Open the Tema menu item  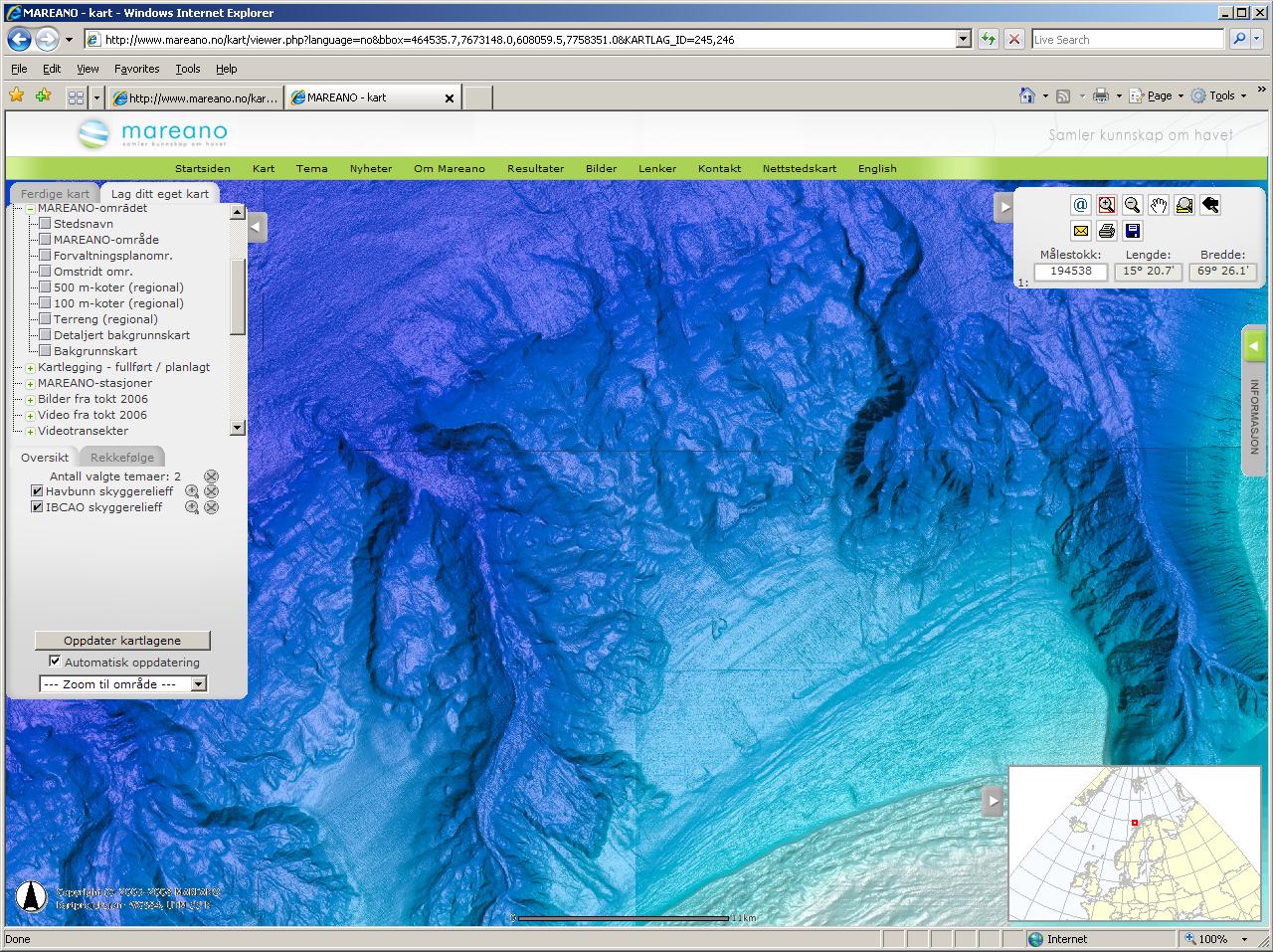[x=311, y=168]
